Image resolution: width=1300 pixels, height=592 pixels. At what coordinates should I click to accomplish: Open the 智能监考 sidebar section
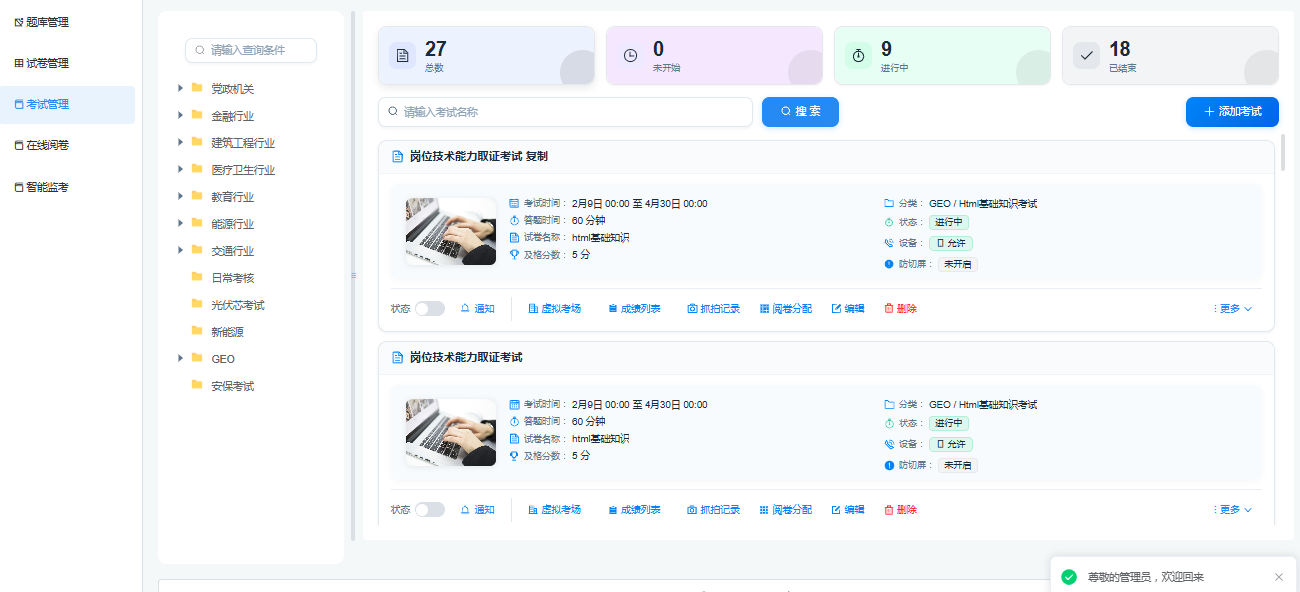[45, 185]
